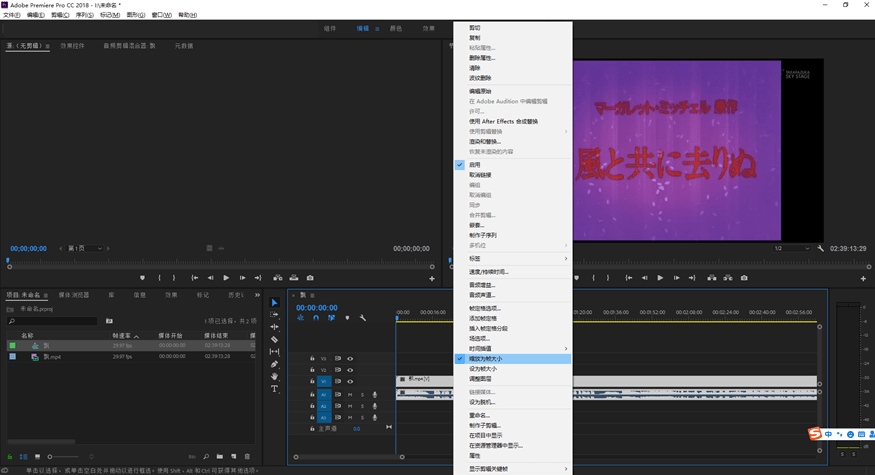875x475 pixels.
Task: Select the Razor tool in the tools panel
Action: point(275,339)
